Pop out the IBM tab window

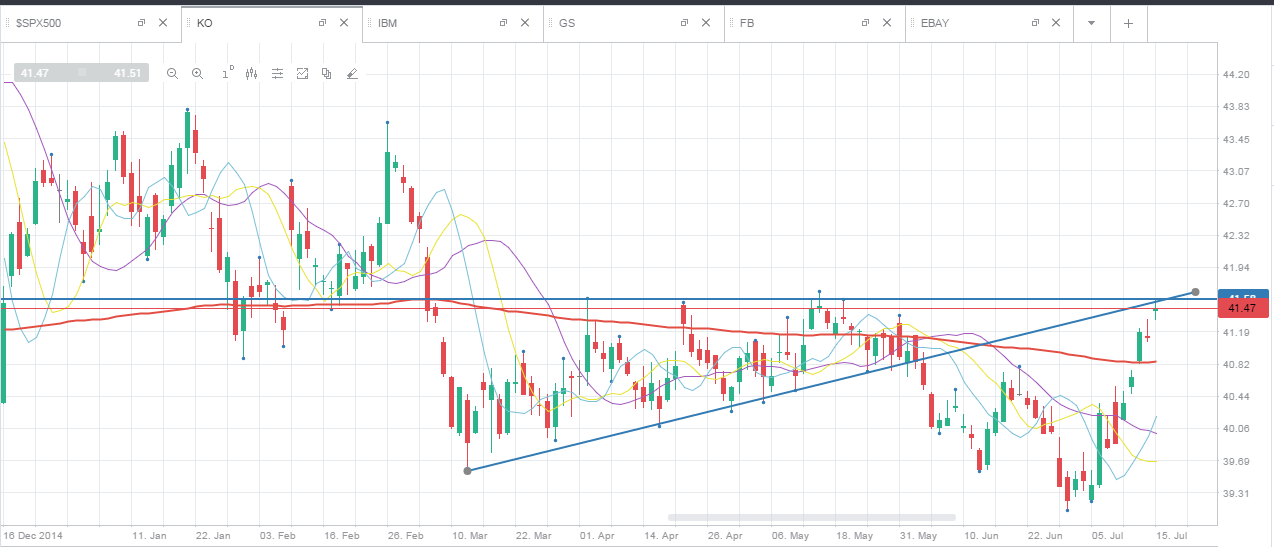[503, 23]
